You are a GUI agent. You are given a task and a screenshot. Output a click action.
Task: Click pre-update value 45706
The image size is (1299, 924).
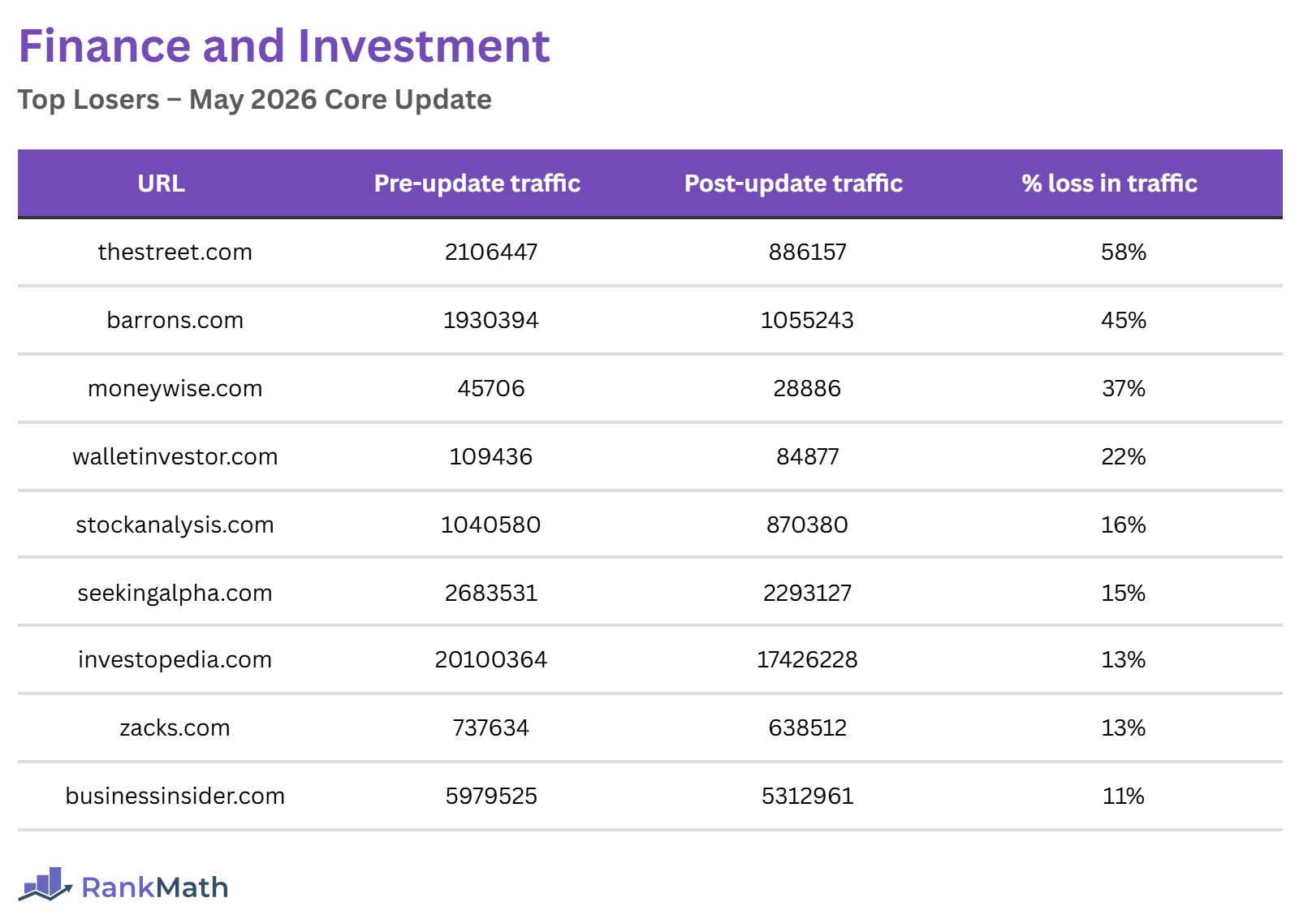491,388
